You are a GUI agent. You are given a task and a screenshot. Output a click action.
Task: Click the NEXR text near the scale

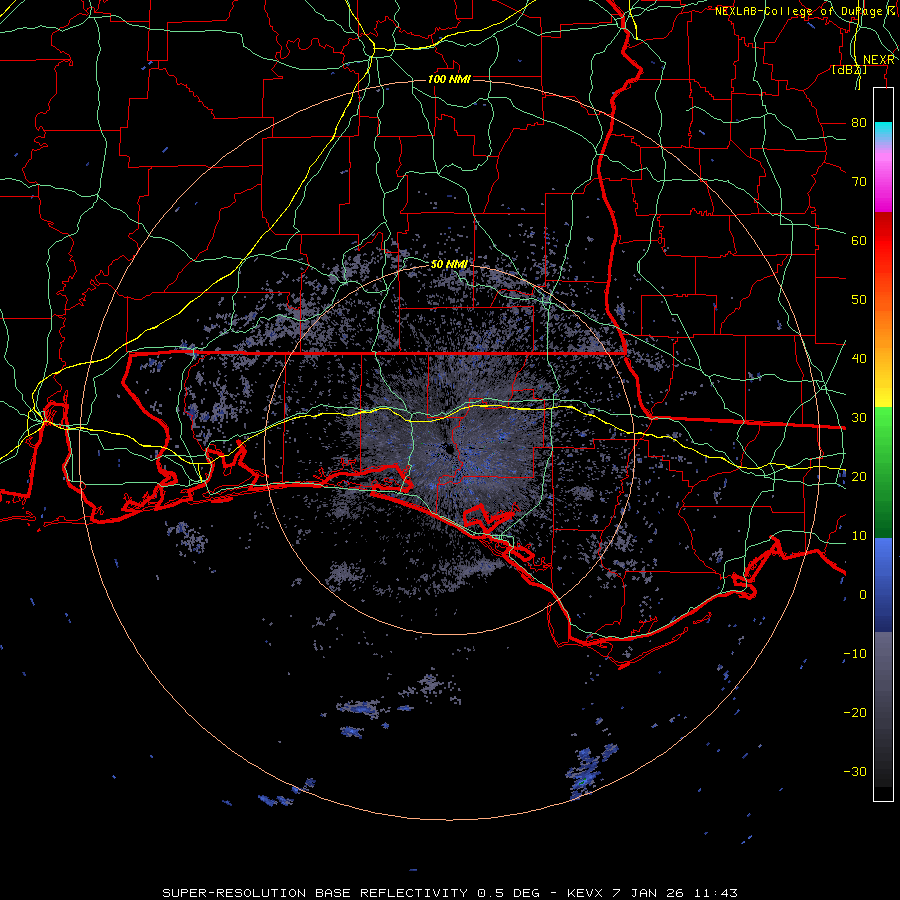tap(879, 60)
